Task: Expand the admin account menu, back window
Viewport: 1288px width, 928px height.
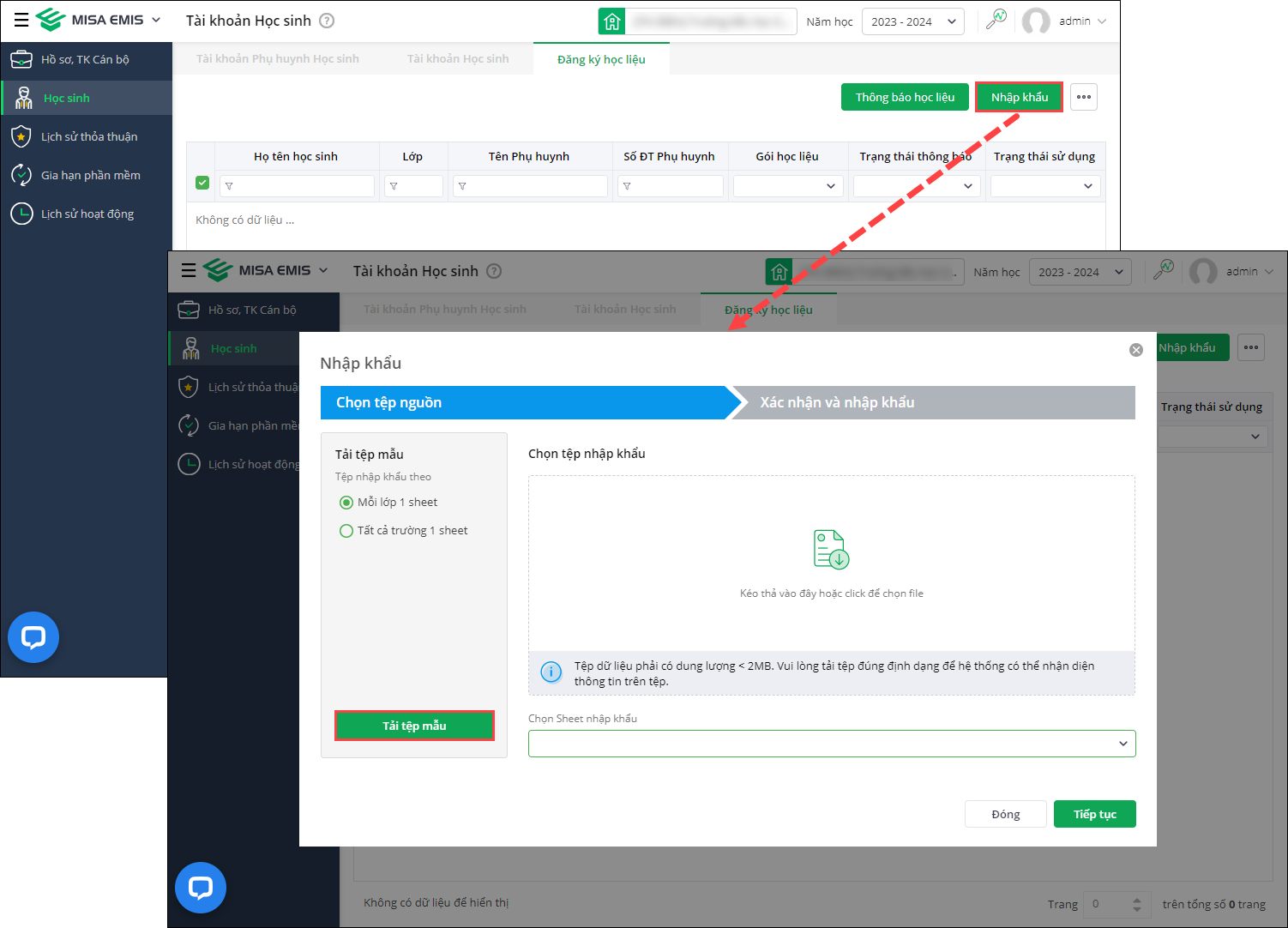Action: [1102, 21]
